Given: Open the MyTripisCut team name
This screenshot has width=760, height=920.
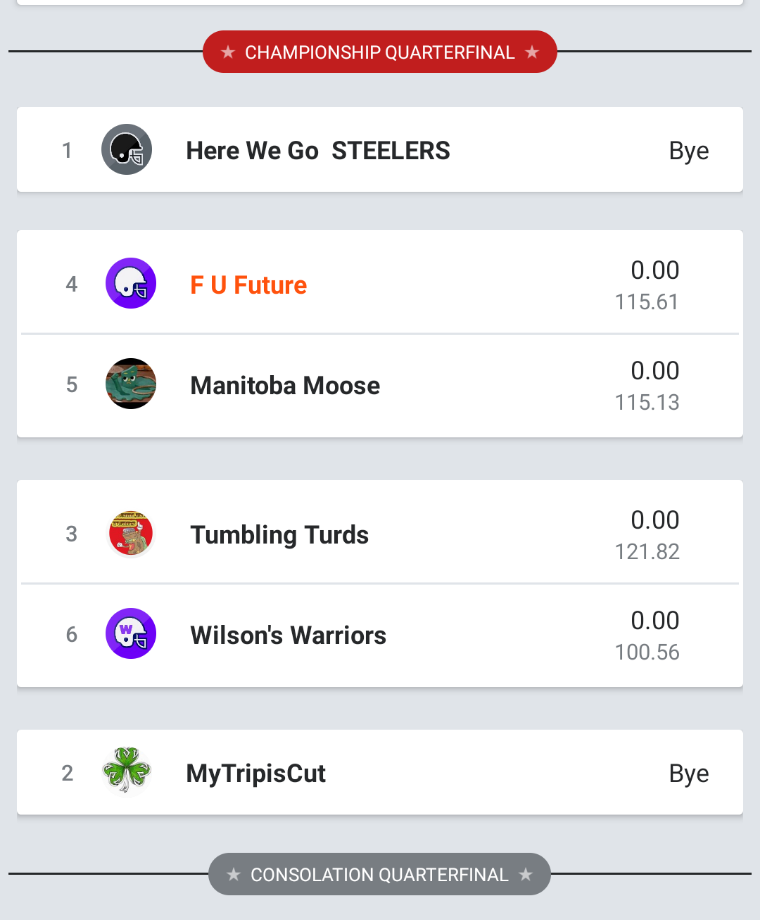Looking at the screenshot, I should point(255,773).
